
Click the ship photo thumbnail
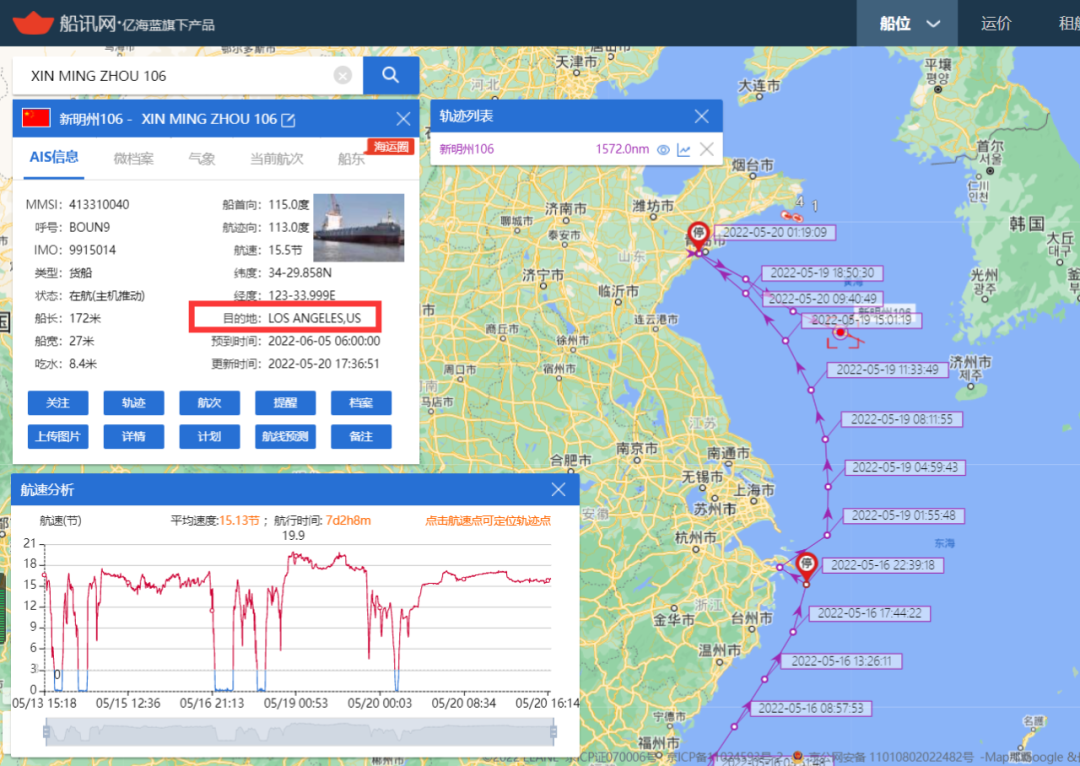pos(358,228)
